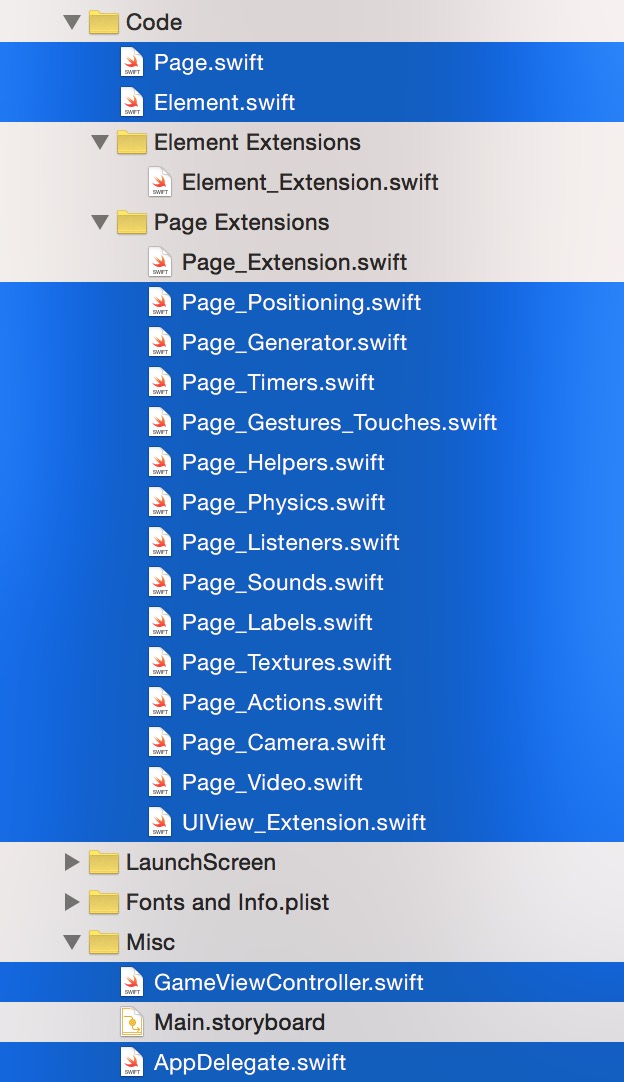Click the Swift icon next to Element.swift
The width and height of the screenshot is (624, 1082).
131,103
